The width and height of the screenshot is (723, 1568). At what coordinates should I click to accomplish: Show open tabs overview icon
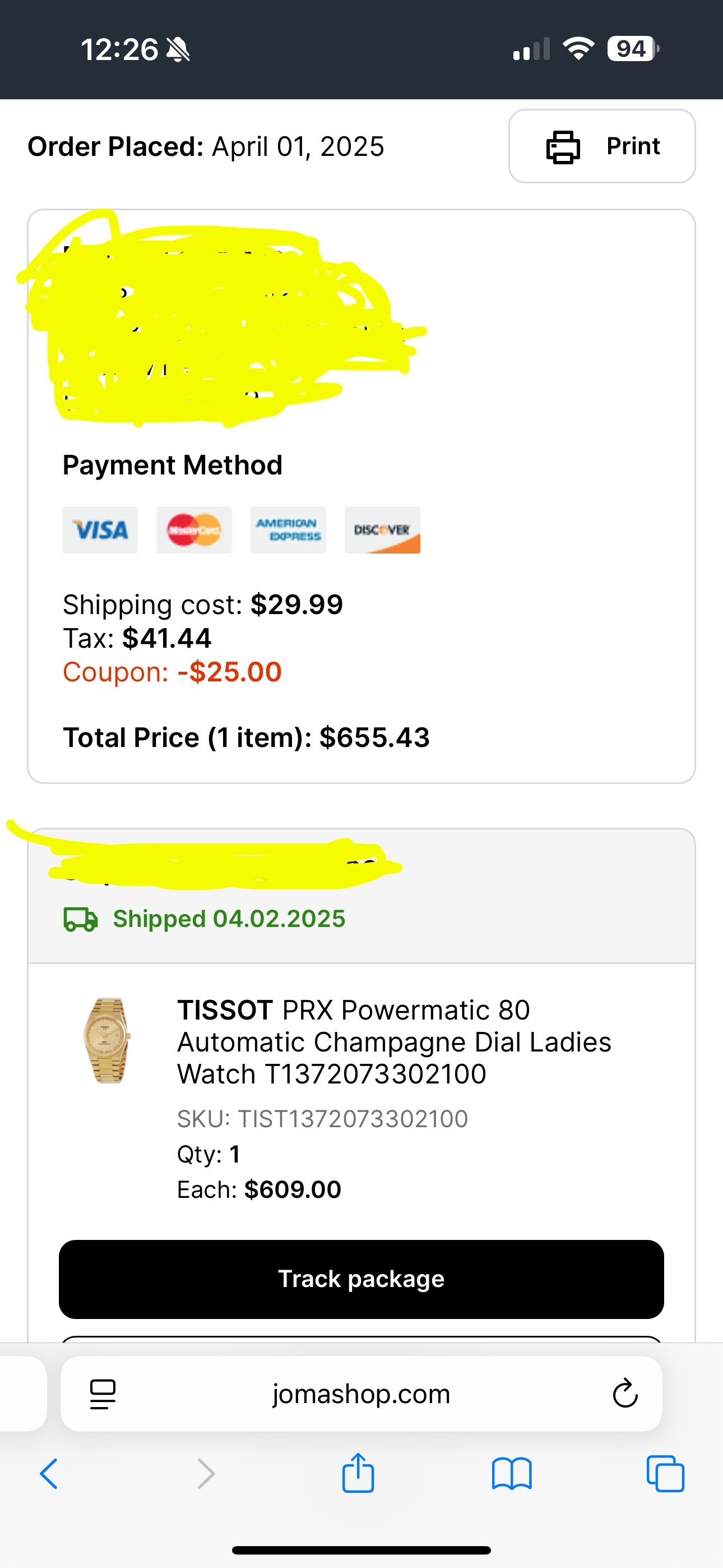[x=665, y=1474]
